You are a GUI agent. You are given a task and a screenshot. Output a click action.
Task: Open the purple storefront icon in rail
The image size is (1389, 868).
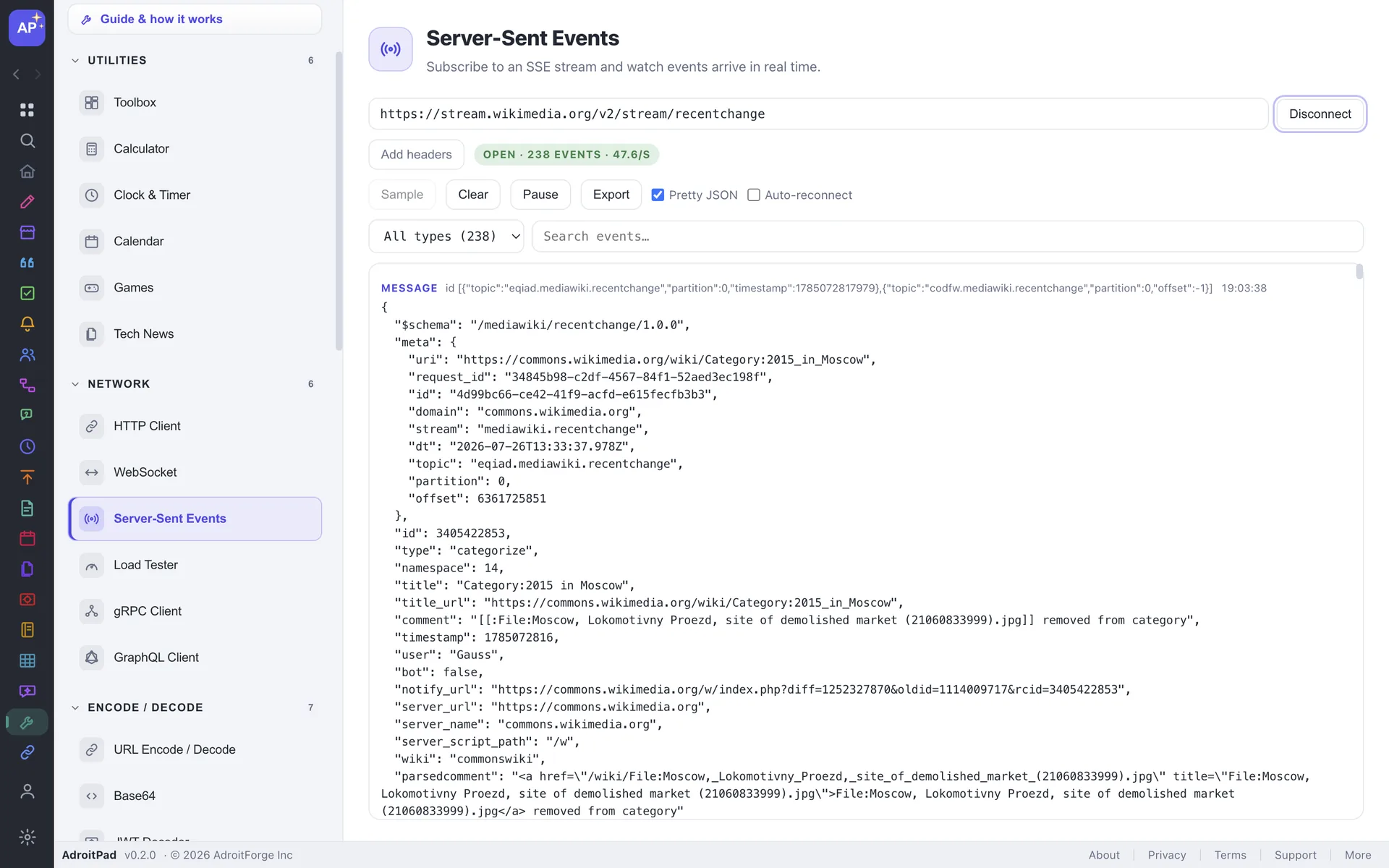click(27, 232)
